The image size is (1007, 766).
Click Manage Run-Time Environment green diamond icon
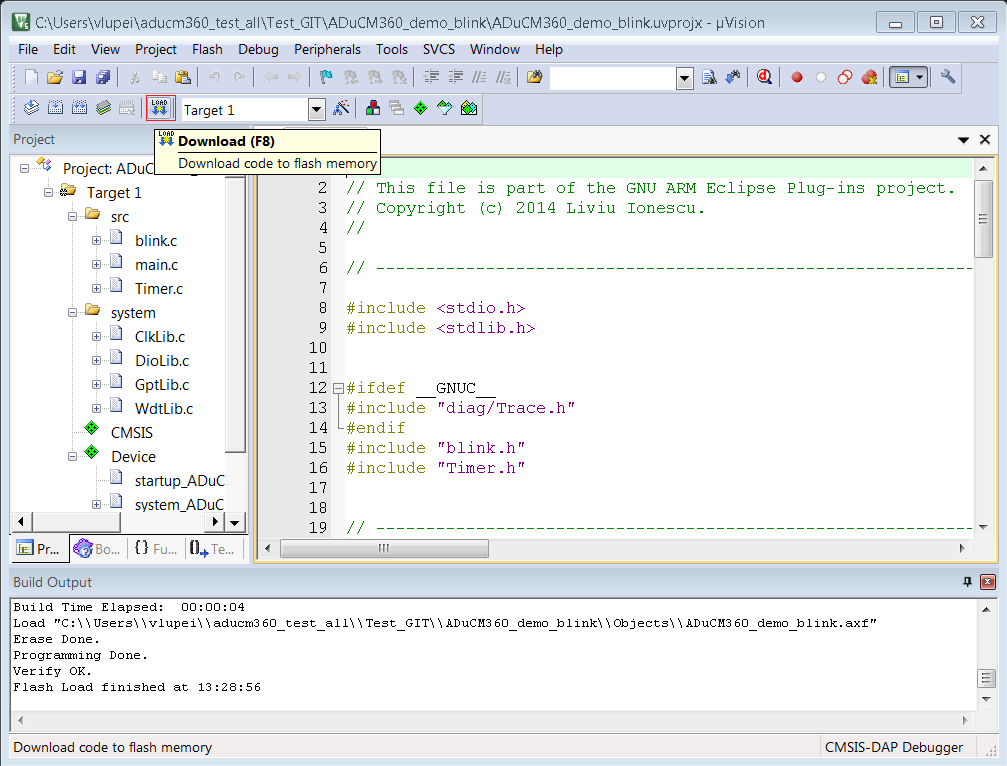point(421,108)
